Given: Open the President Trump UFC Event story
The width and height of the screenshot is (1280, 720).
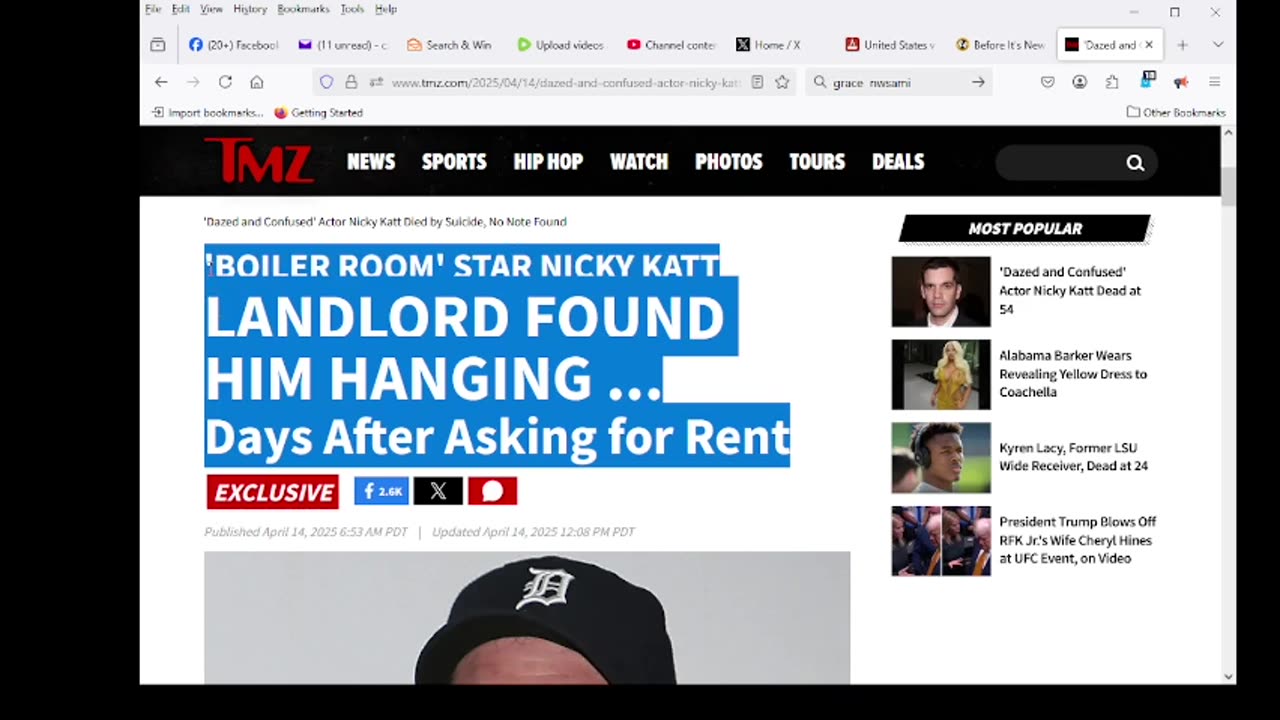Looking at the screenshot, I should coord(1077,540).
